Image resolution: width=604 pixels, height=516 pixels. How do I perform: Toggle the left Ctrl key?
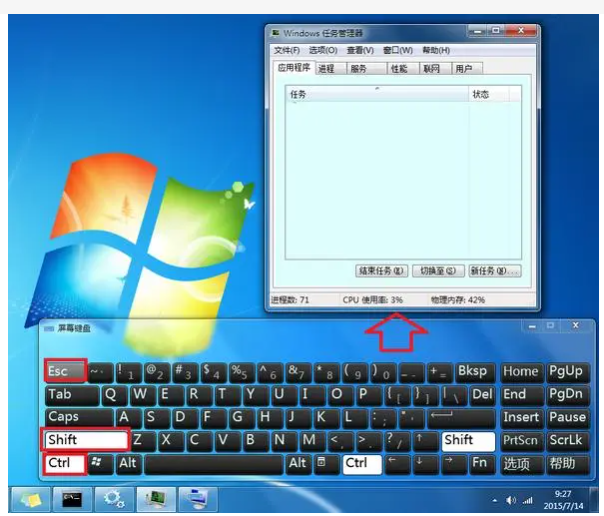(65, 463)
